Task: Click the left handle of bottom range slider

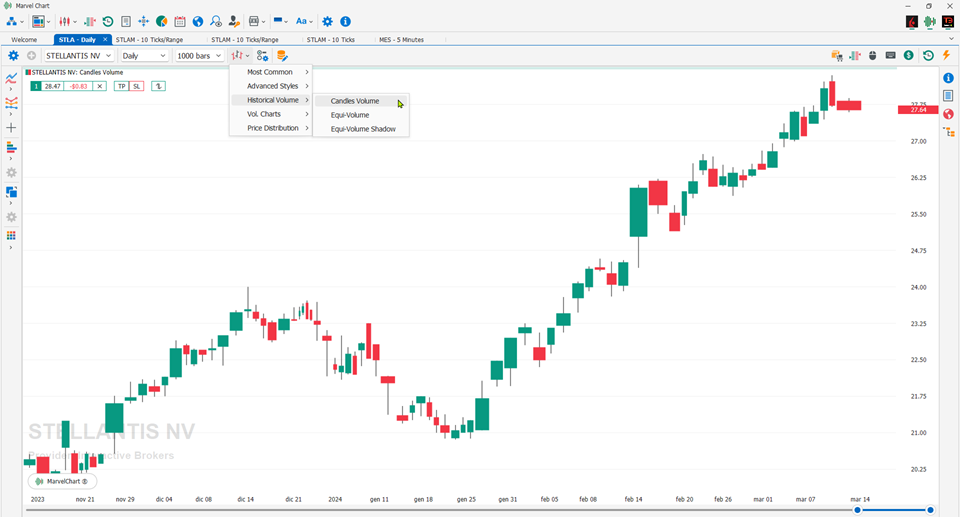Action: (x=857, y=510)
